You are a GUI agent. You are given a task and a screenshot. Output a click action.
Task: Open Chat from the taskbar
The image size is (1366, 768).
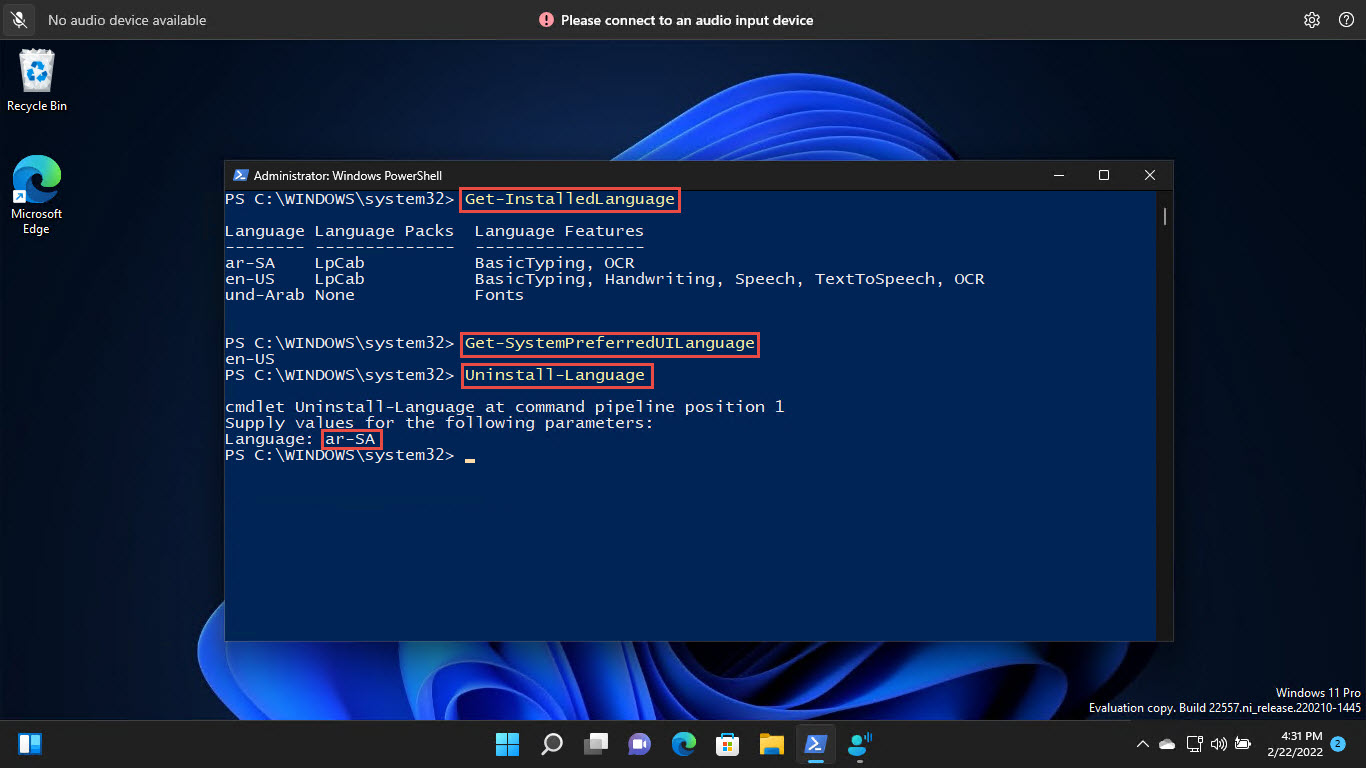pyautogui.click(x=639, y=743)
